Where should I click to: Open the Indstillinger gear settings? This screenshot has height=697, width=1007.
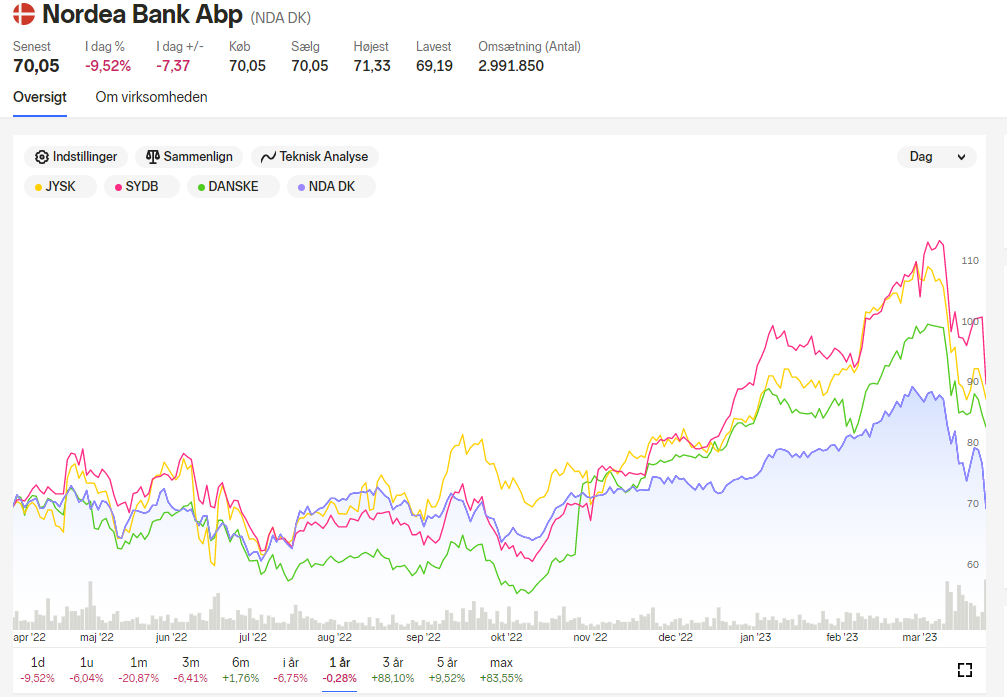coord(42,157)
